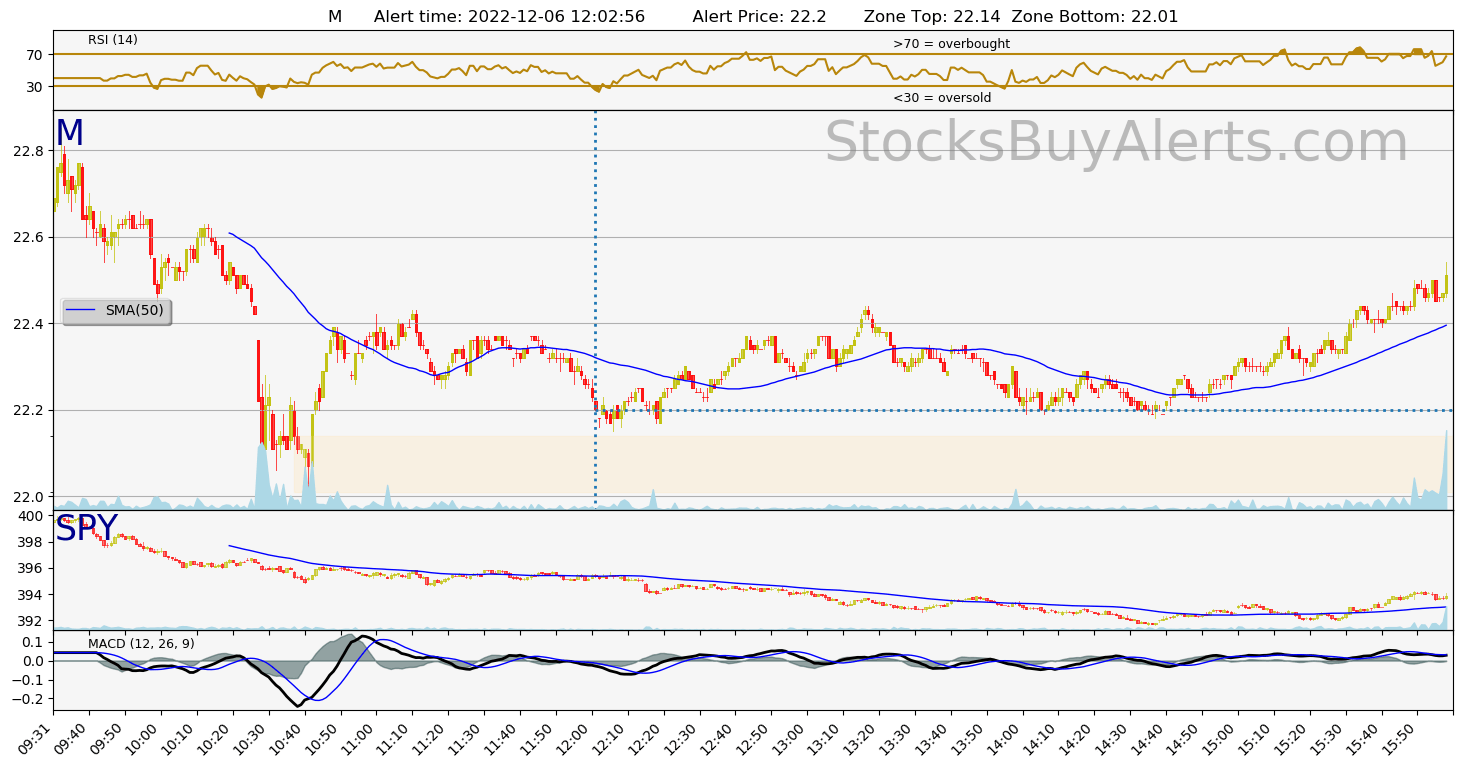Viewport: 1468px width, 768px height.
Task: Click the MACD axis value -0.2
Action: pos(30,699)
